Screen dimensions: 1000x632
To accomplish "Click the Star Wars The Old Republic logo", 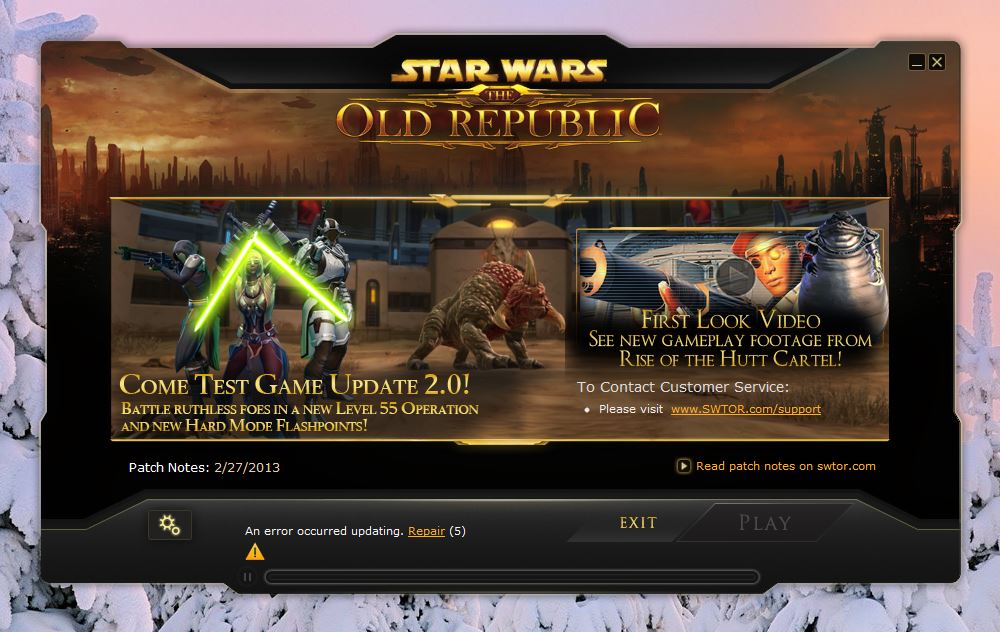I will pyautogui.click(x=499, y=102).
